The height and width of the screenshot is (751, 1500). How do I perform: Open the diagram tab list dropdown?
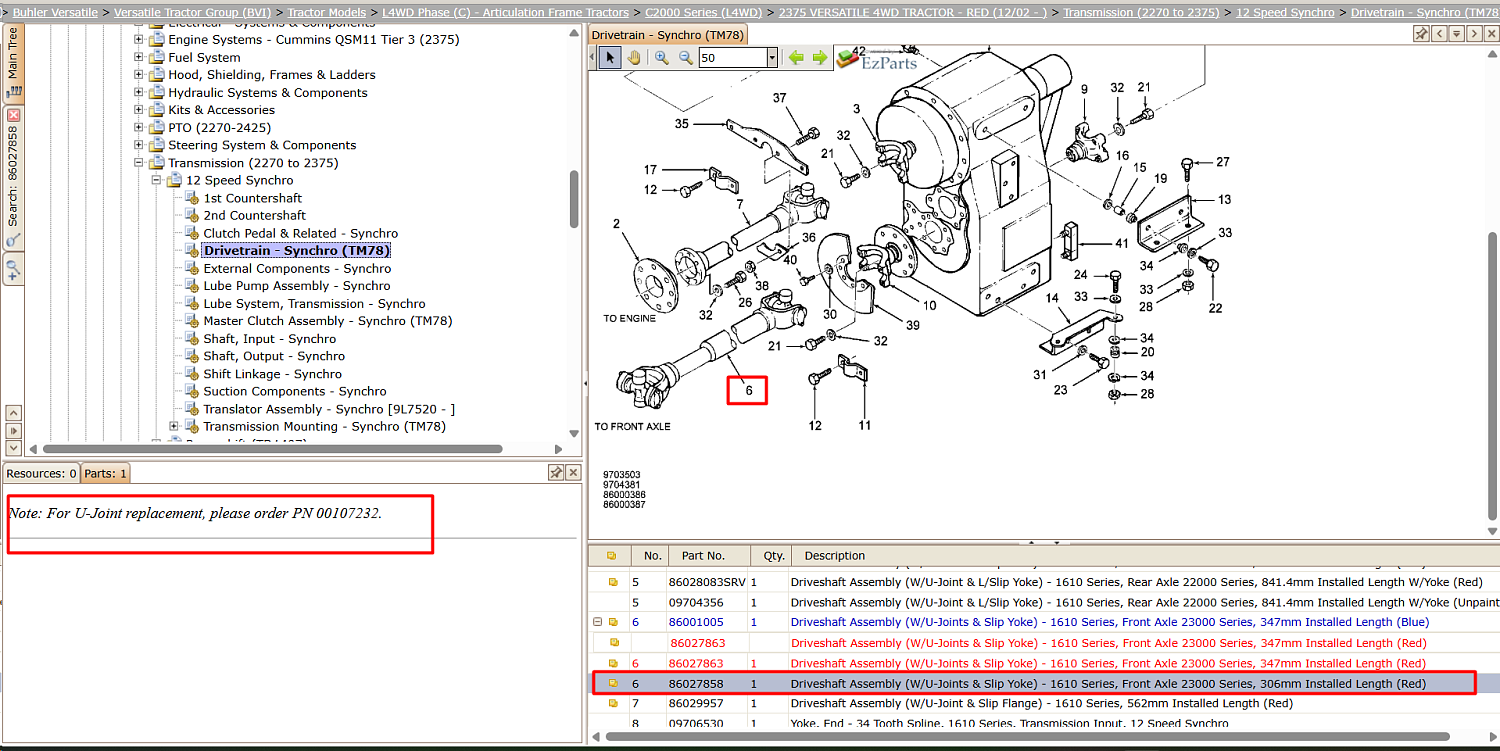[1457, 34]
